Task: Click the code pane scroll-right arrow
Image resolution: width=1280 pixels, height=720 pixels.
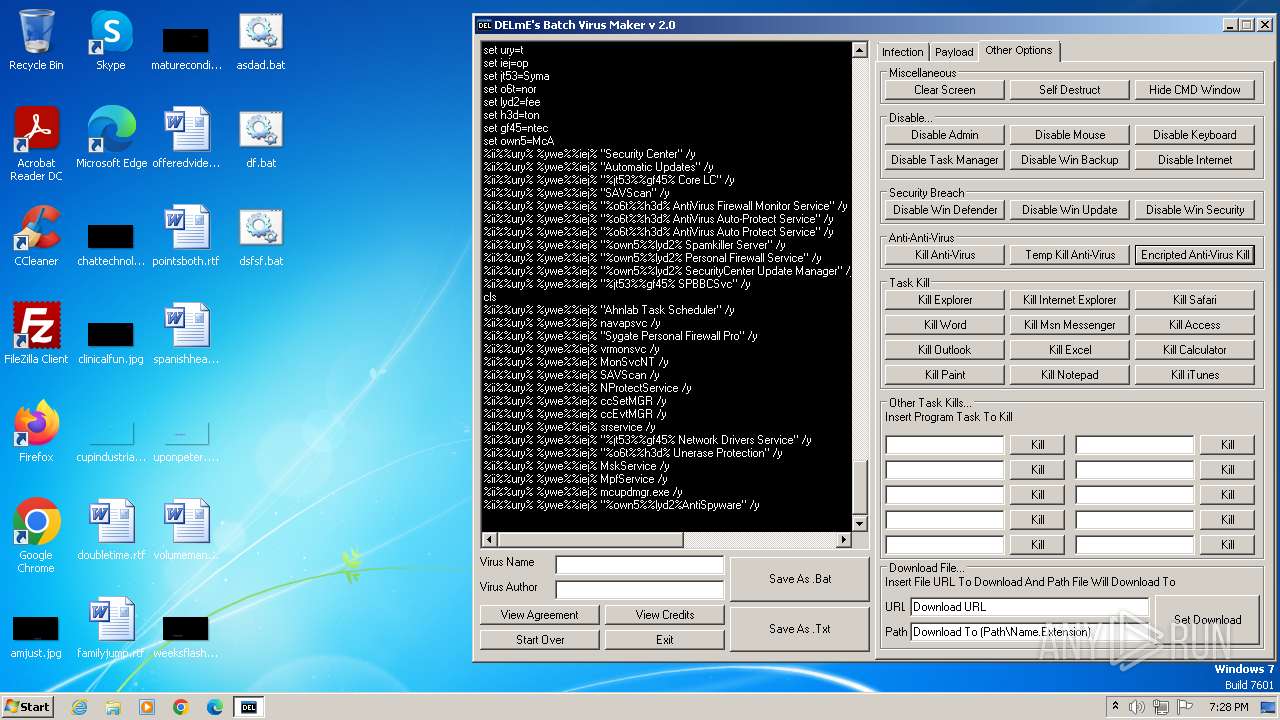Action: 844,540
